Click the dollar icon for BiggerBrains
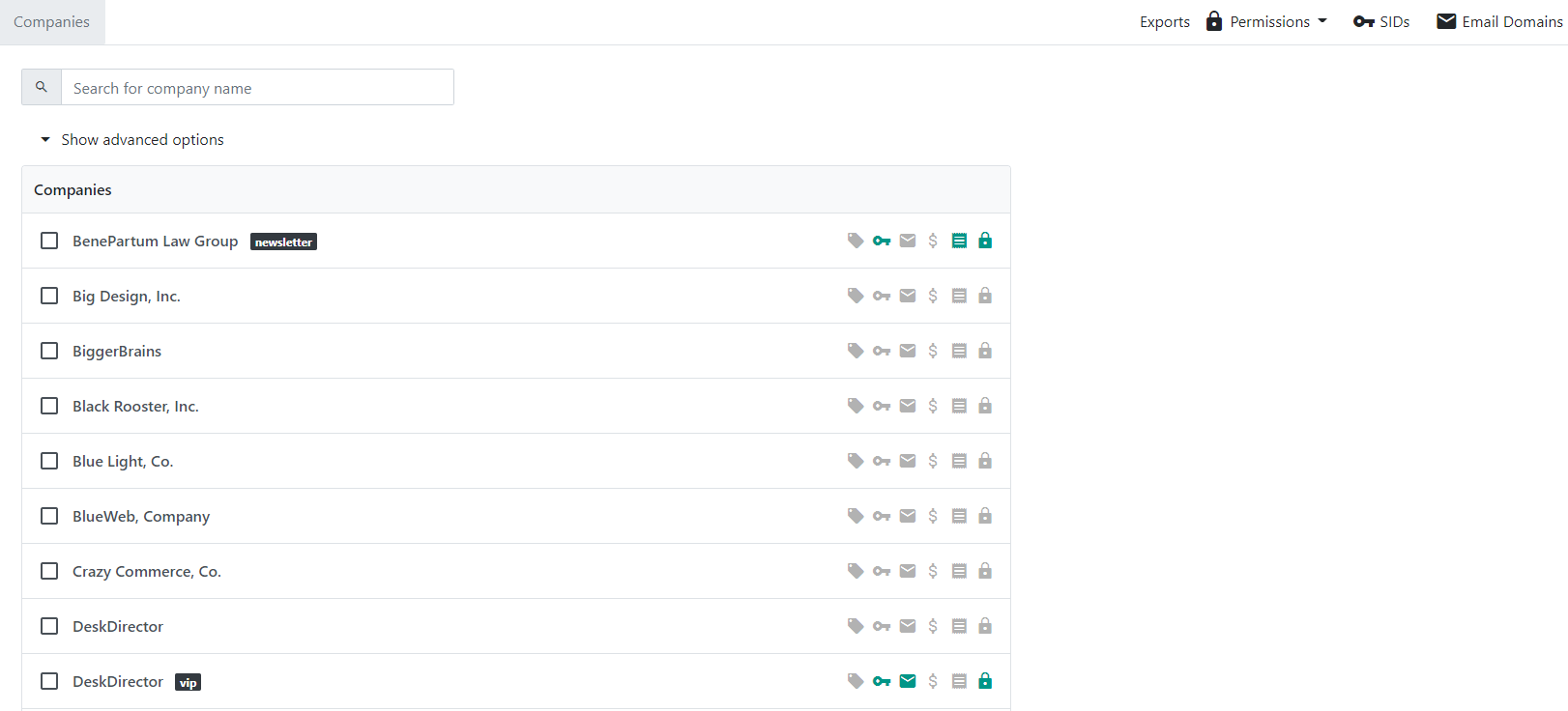 (x=933, y=351)
